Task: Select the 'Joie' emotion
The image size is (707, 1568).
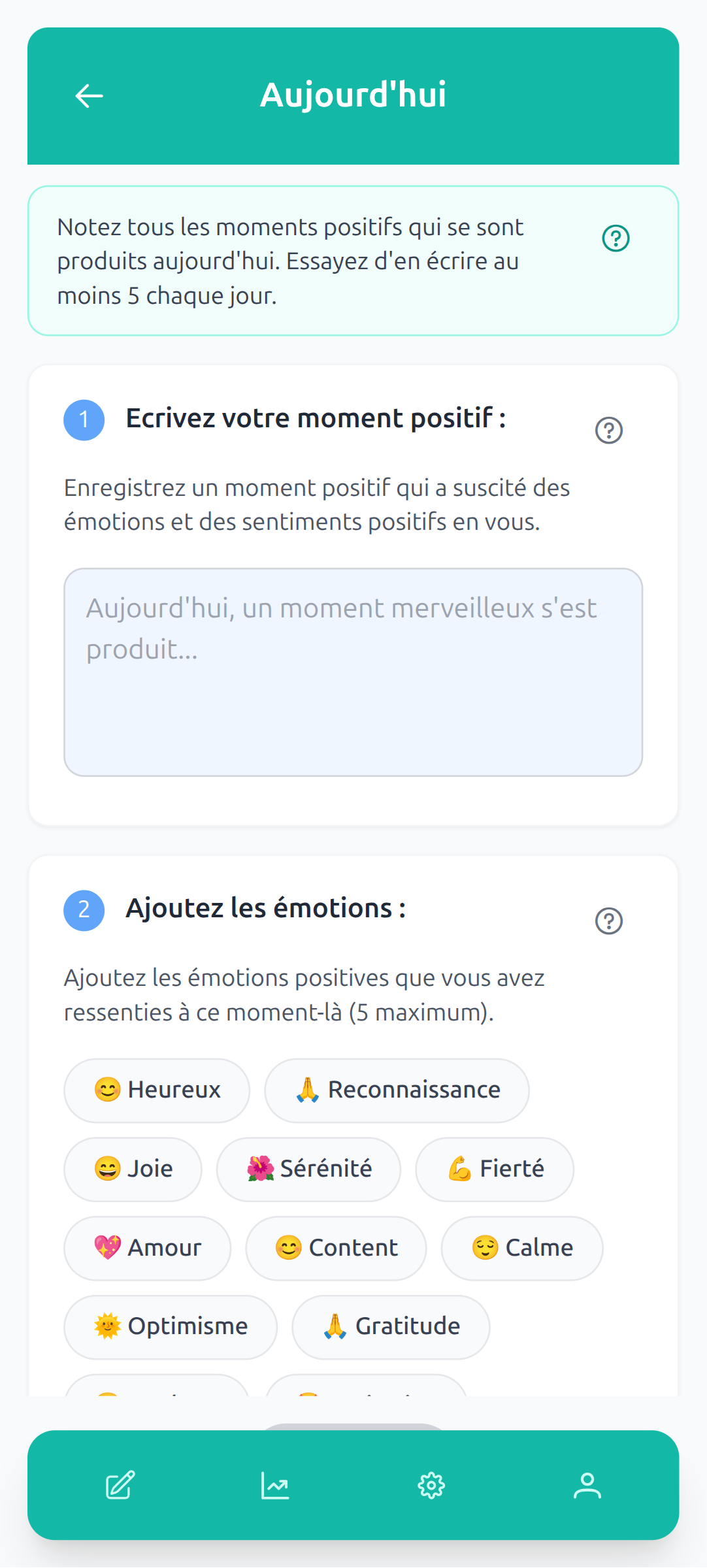Action: pos(133,1169)
